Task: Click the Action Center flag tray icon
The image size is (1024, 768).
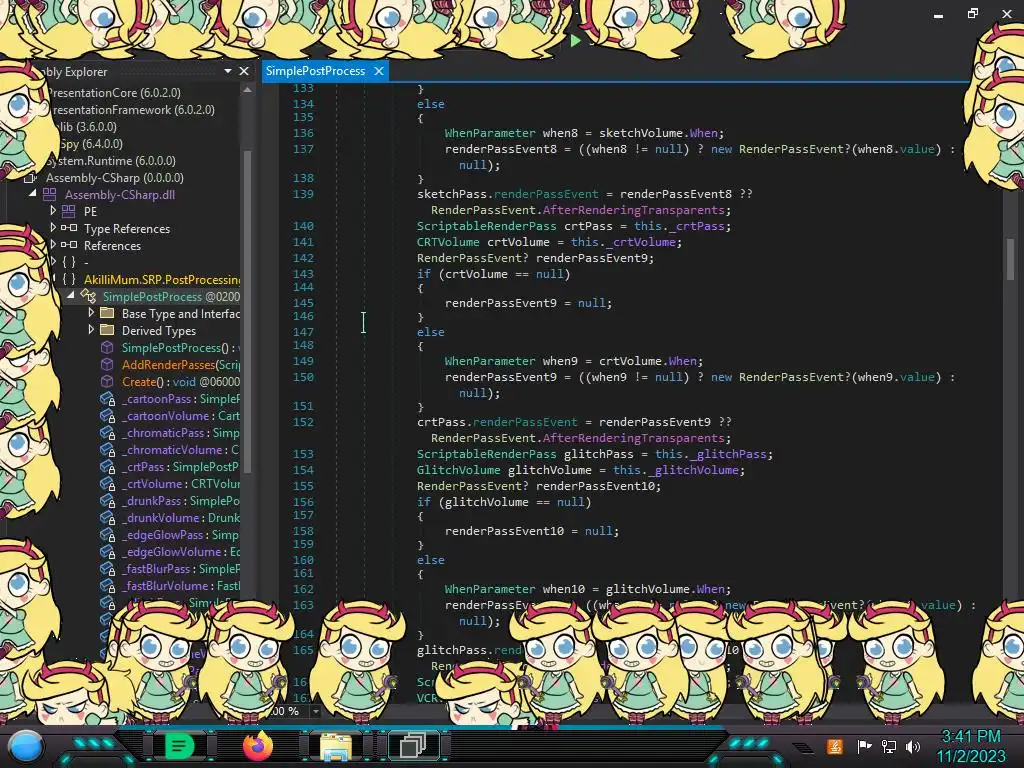Action: coord(864,746)
